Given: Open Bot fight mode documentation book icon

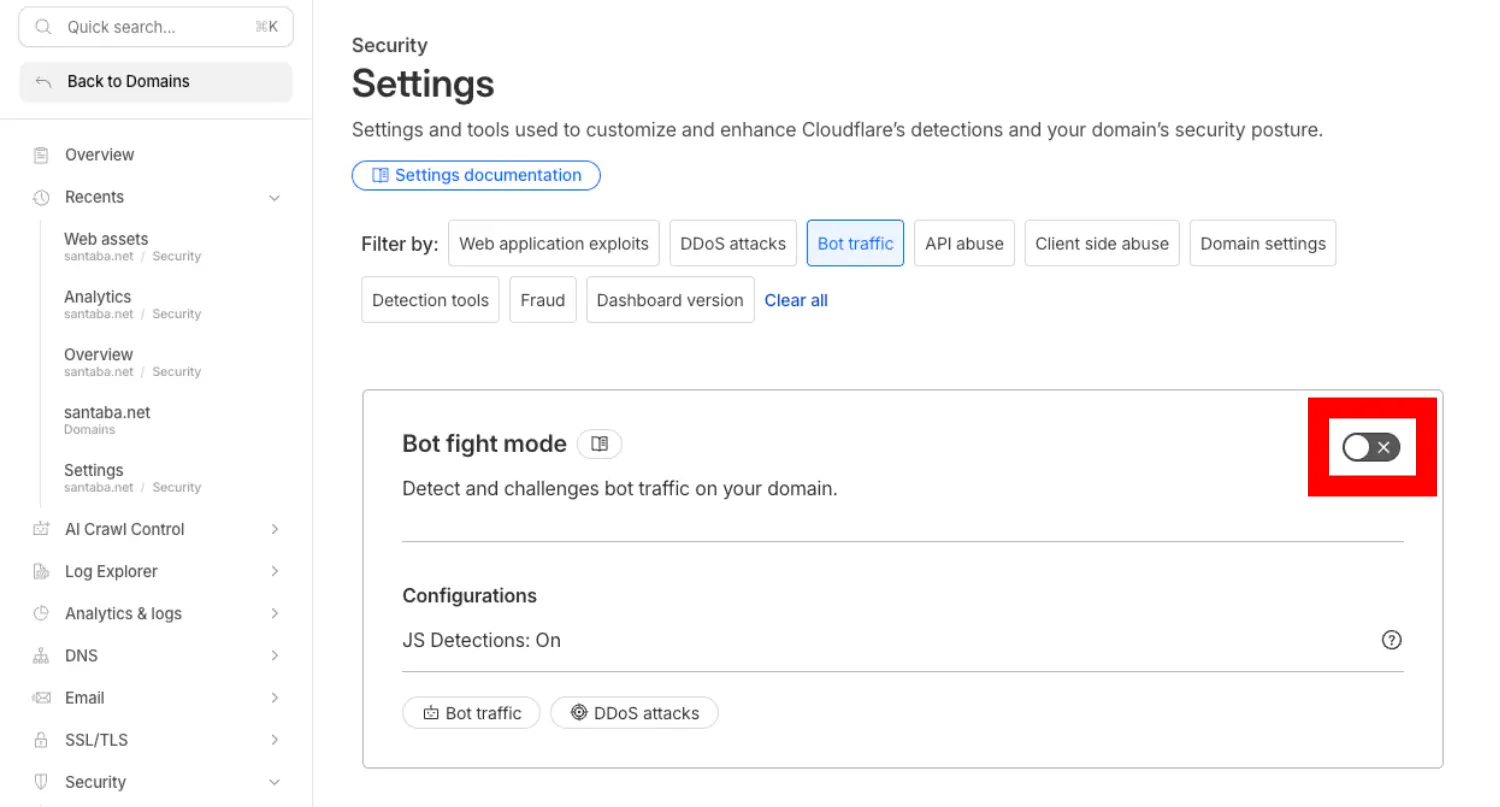Looking at the screenshot, I should coord(599,444).
